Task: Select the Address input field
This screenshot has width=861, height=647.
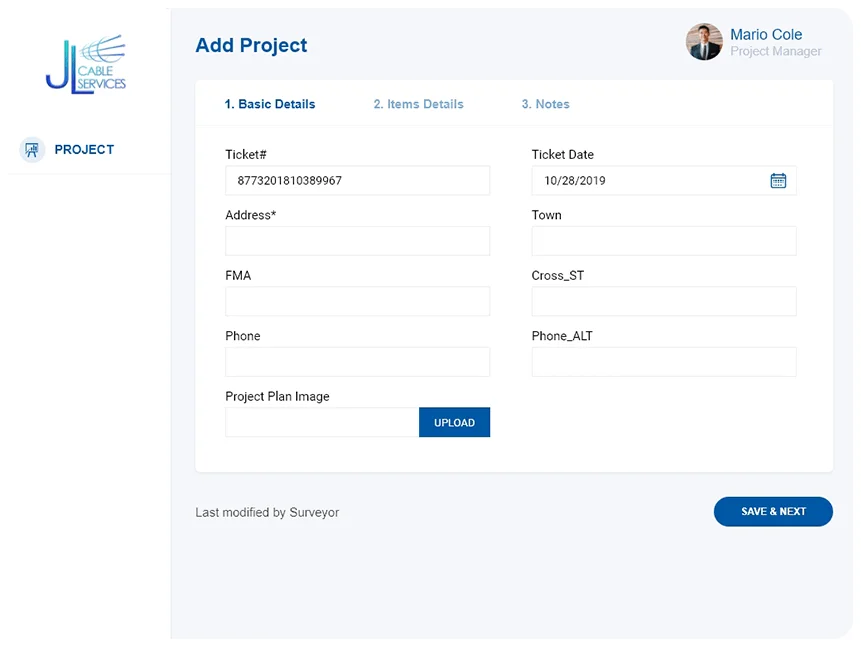Action: tap(357, 241)
